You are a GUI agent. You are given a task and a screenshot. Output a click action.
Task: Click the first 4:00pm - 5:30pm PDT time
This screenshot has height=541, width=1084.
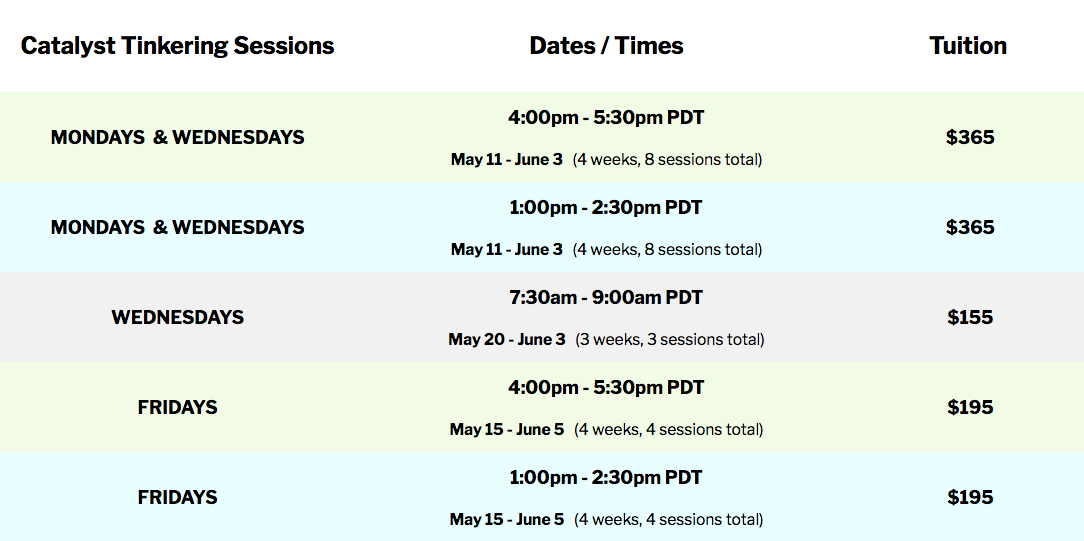pyautogui.click(x=606, y=117)
